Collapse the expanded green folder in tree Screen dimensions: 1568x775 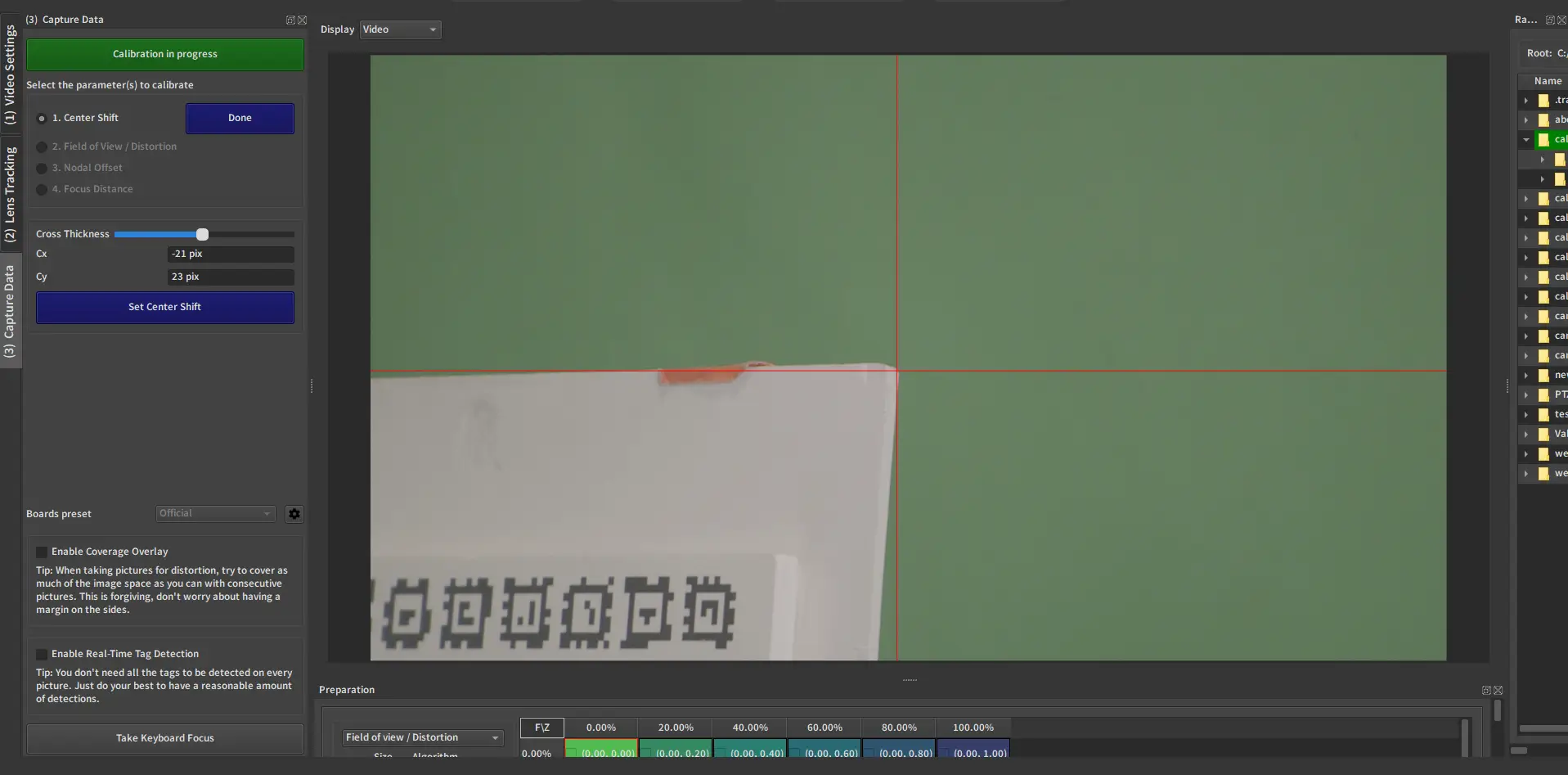[1526, 140]
